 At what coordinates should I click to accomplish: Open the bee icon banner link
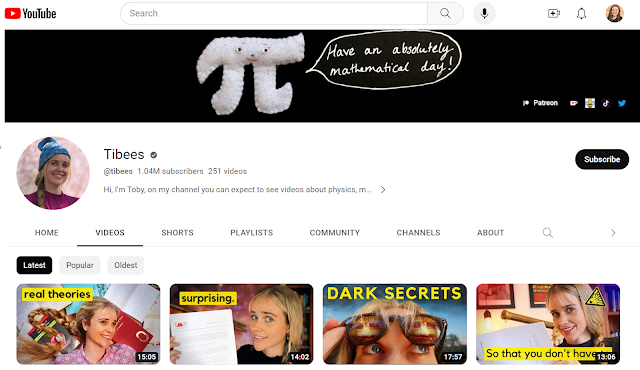point(589,103)
